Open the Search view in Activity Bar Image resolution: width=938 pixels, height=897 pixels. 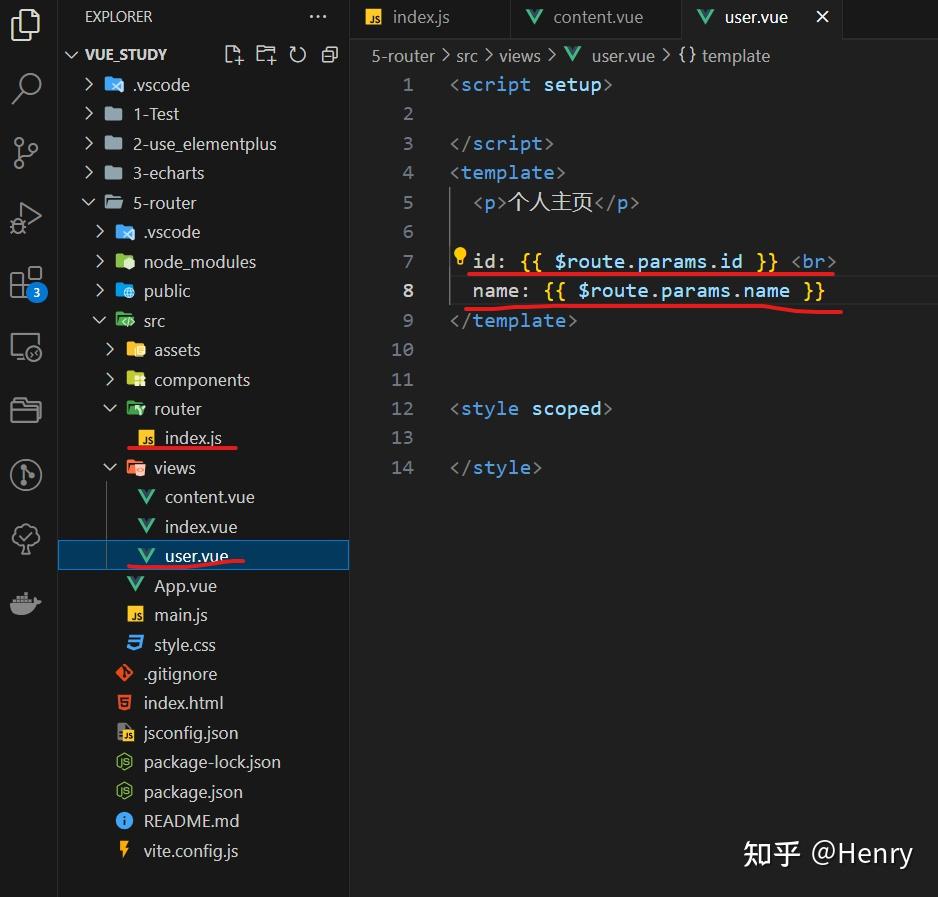tap(26, 90)
